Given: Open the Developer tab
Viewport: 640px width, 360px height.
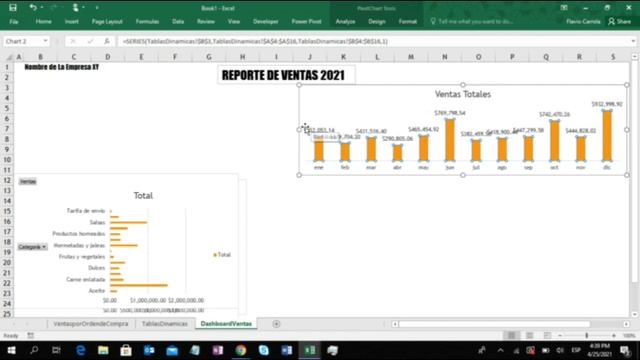Looking at the screenshot, I should click(266, 21).
